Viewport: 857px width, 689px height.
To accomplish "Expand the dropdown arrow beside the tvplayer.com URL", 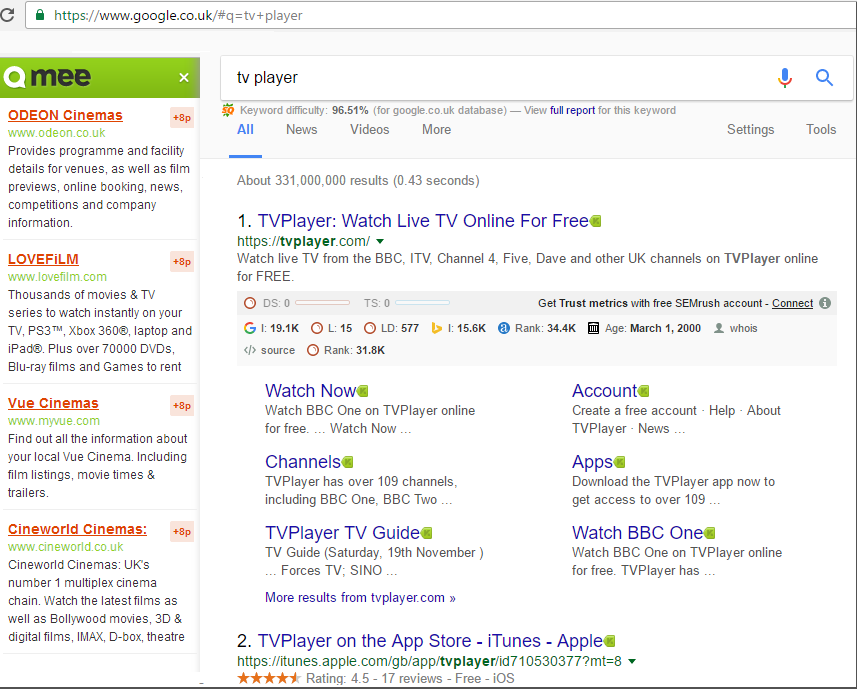I will point(380,242).
